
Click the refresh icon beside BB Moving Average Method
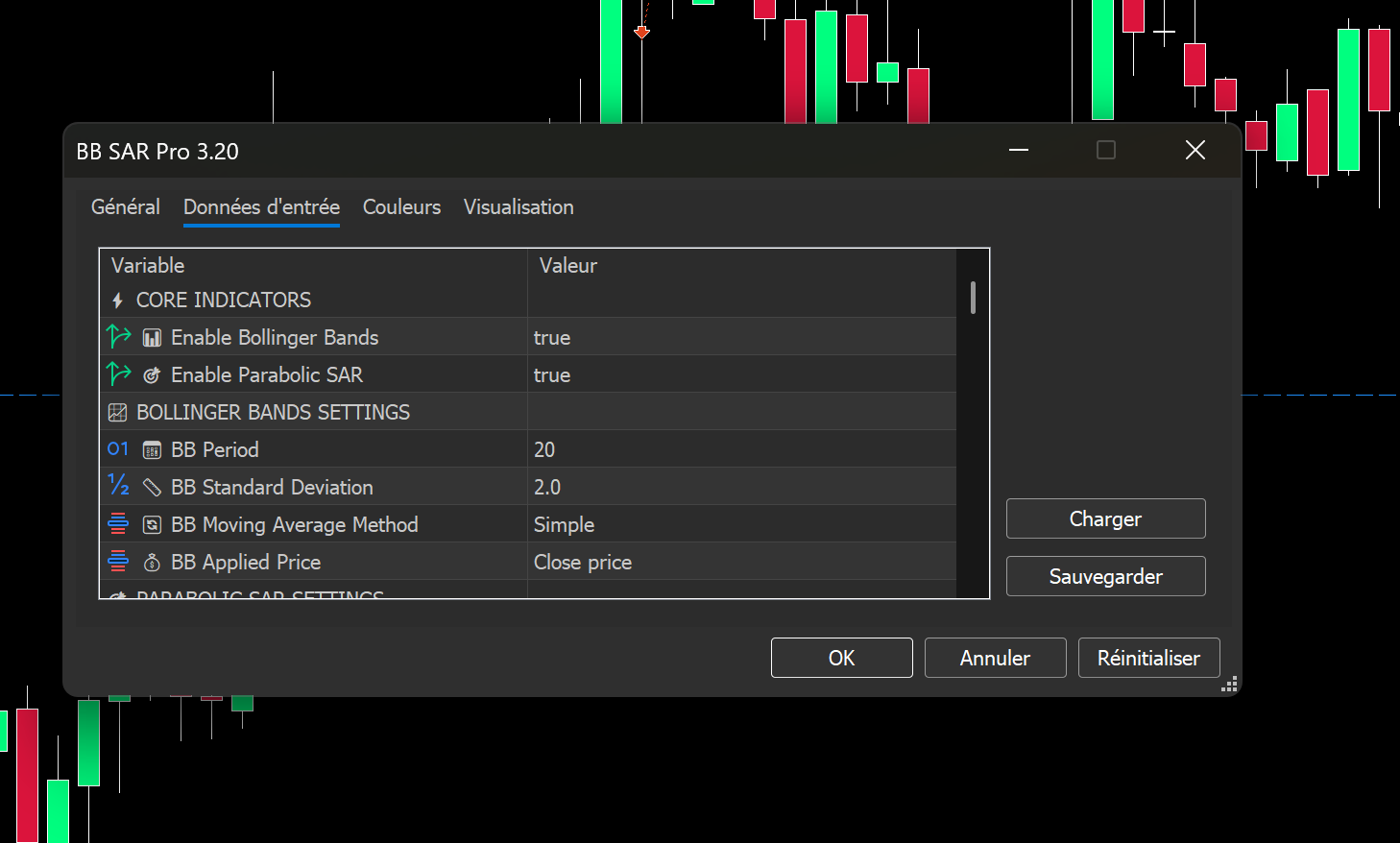point(152,523)
